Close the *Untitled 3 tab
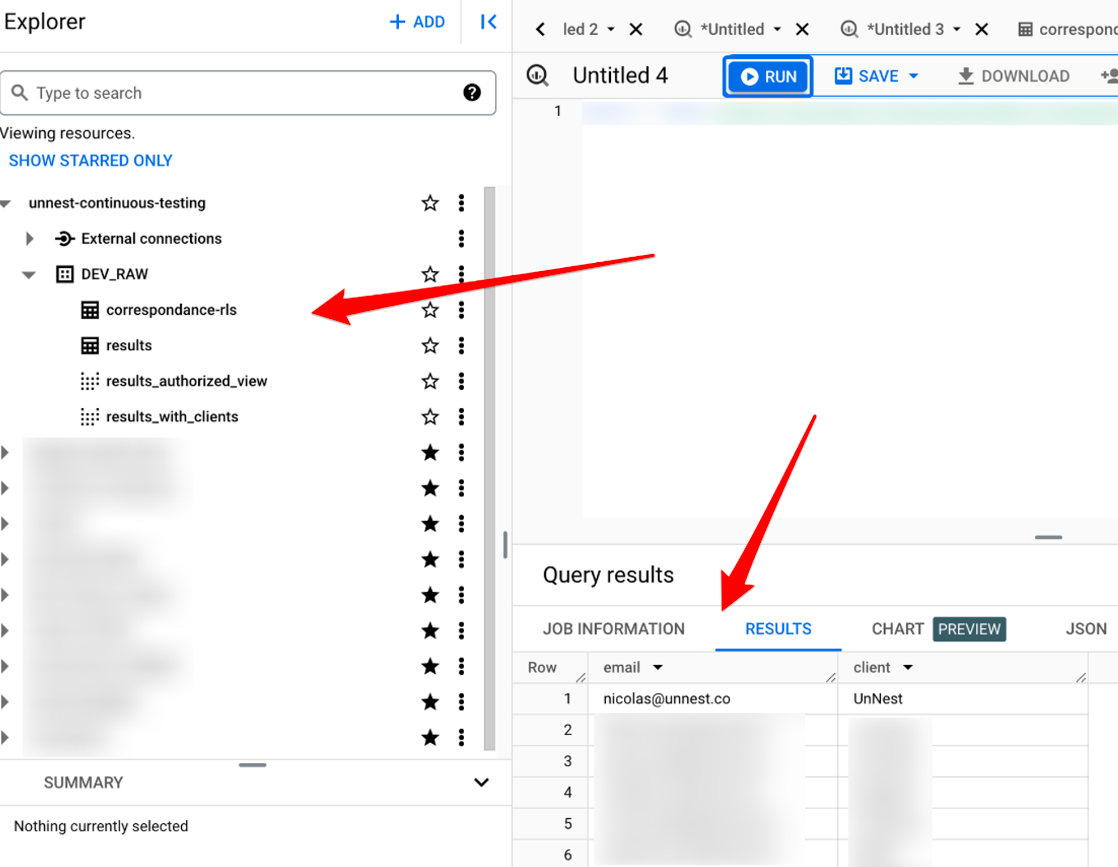This screenshot has width=1118, height=867. pyautogui.click(x=982, y=29)
